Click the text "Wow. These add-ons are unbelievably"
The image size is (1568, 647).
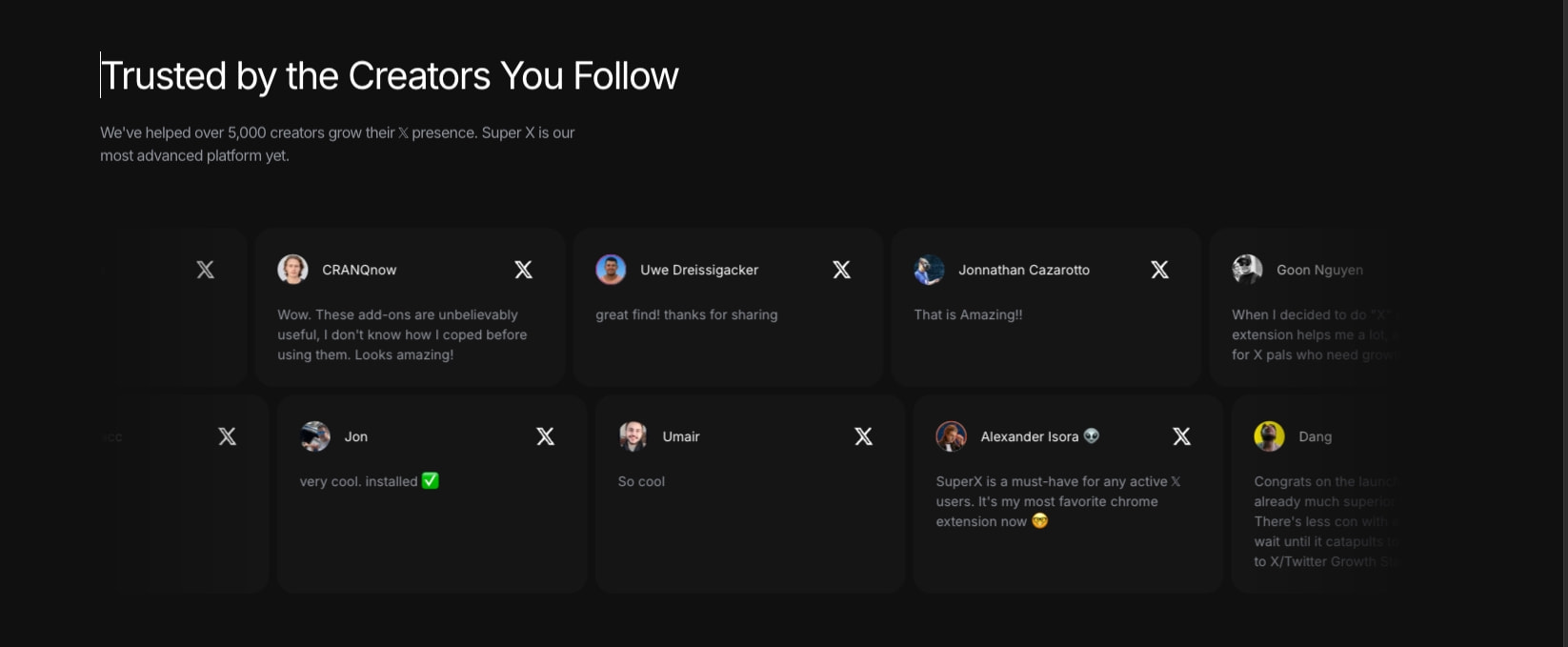pos(397,315)
